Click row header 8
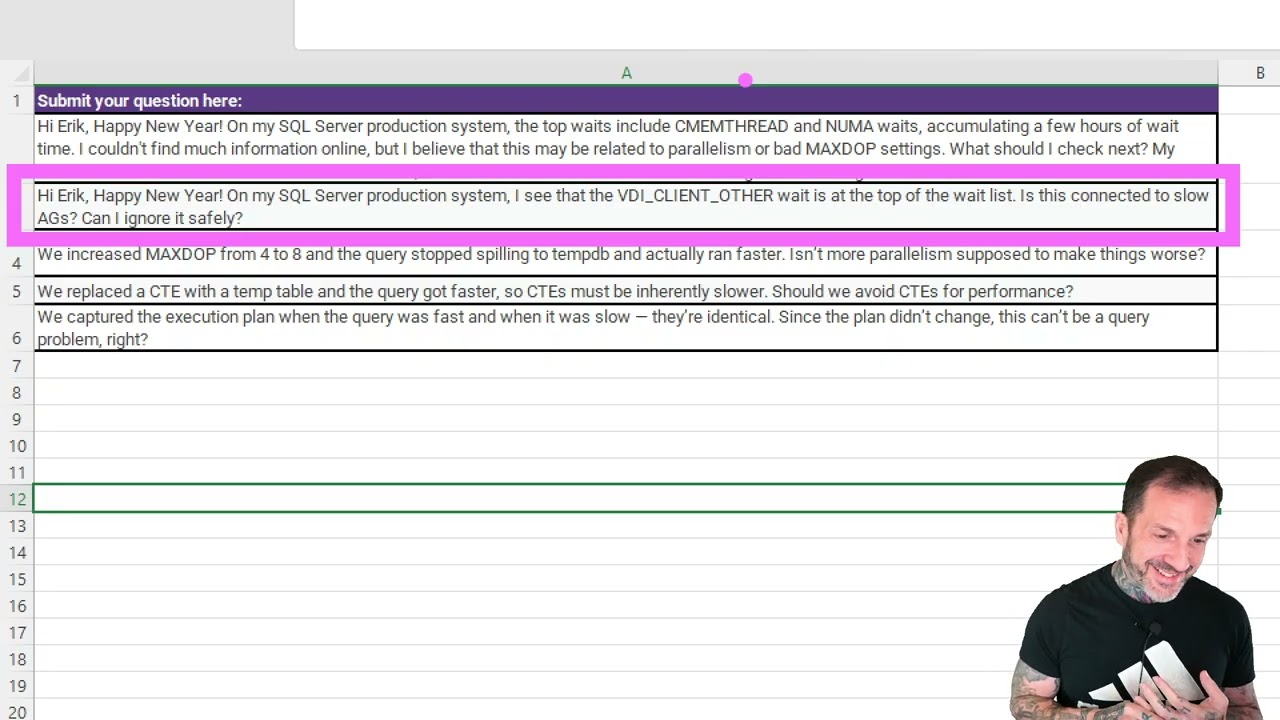Screen dimensions: 1280x720 [17, 392]
